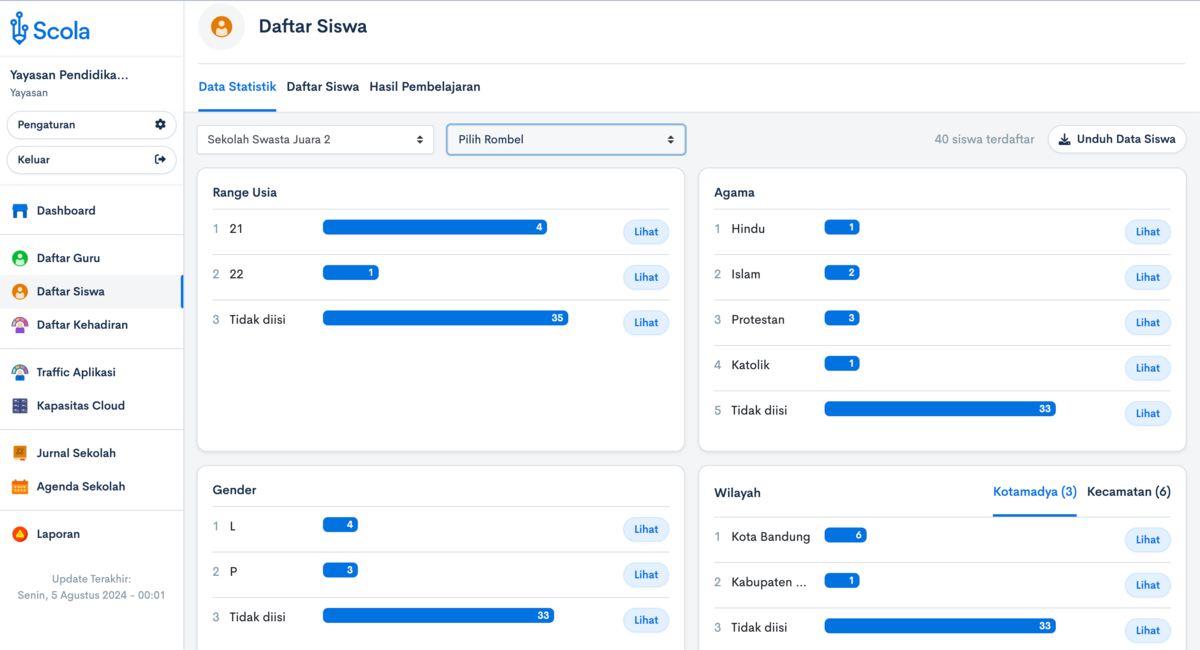Screen dimensions: 1200x650
Task: Open the Traffic Aplikasi icon
Action: tap(20, 372)
